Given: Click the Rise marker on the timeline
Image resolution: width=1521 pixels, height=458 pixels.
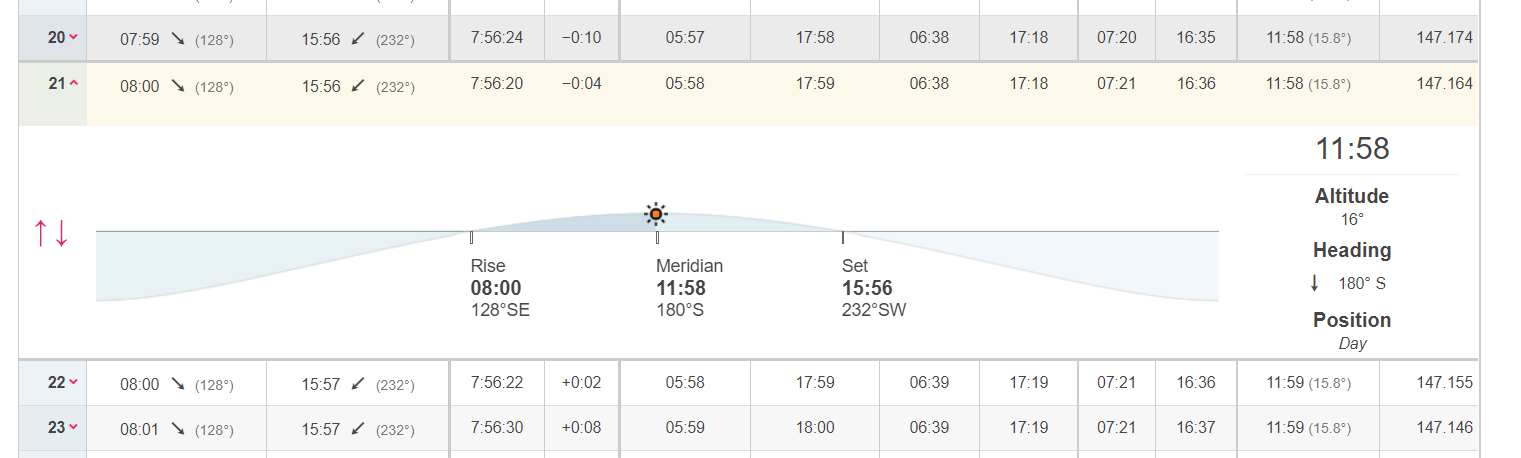Looking at the screenshot, I should point(471,237).
